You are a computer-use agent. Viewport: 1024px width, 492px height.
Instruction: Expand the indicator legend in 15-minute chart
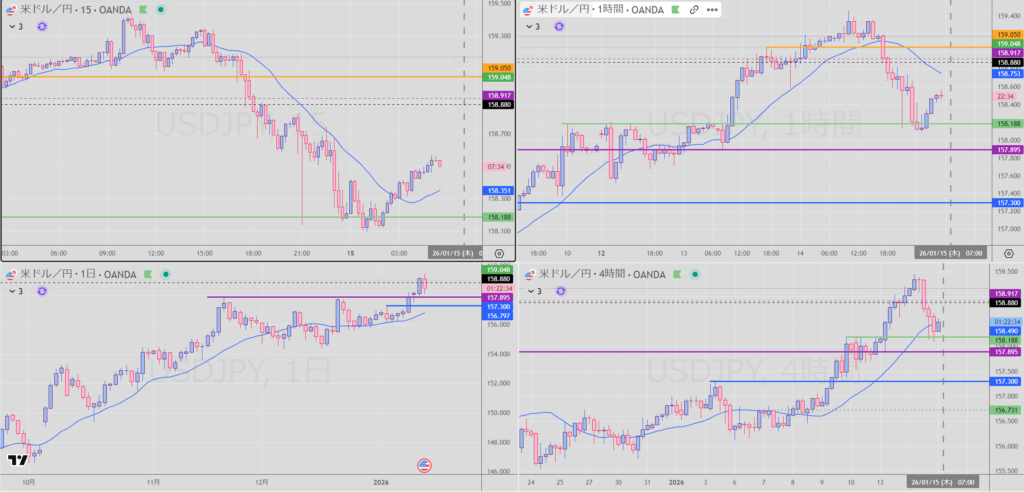(x=12, y=26)
